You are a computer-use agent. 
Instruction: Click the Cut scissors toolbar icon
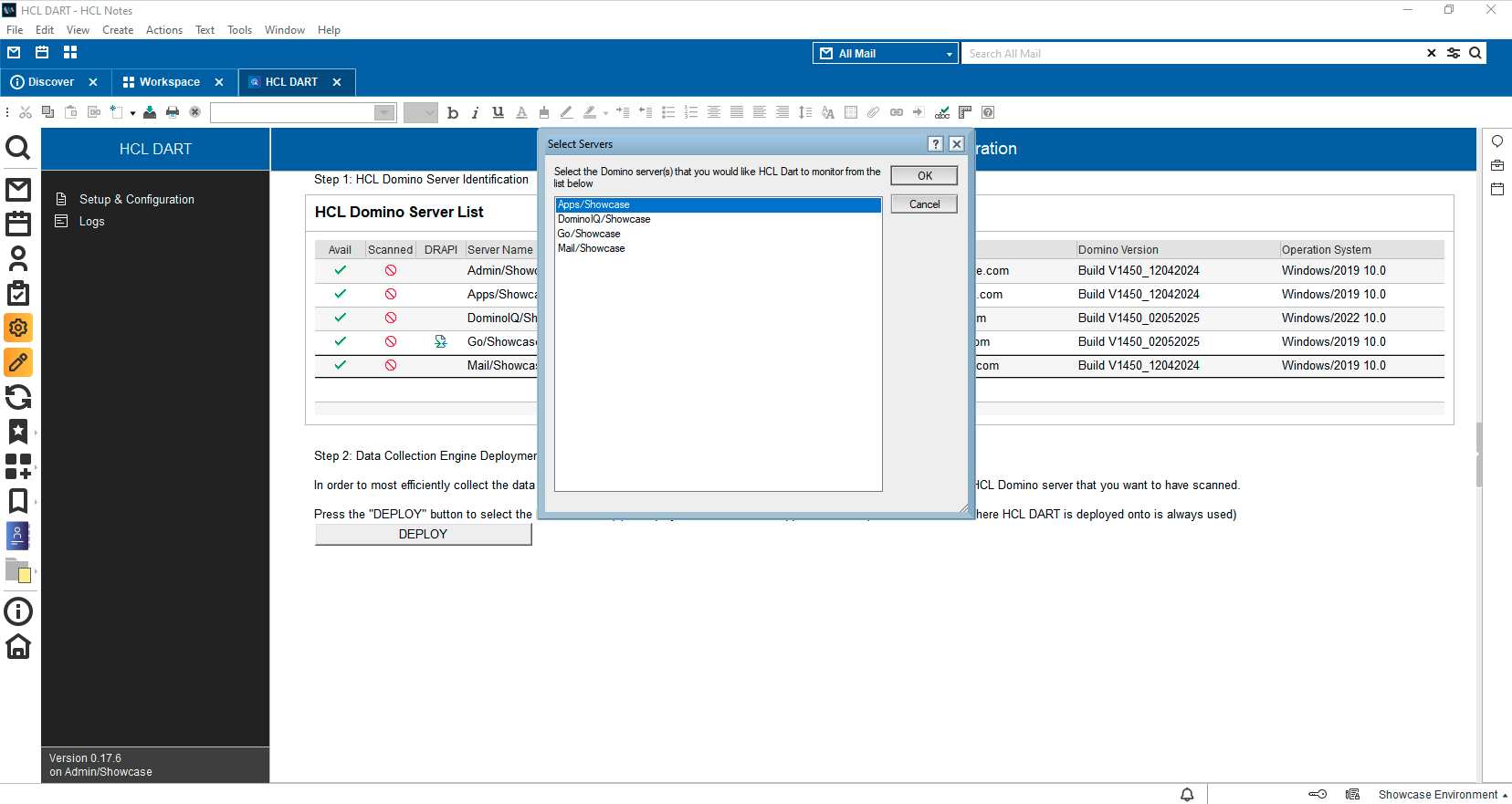pos(26,112)
